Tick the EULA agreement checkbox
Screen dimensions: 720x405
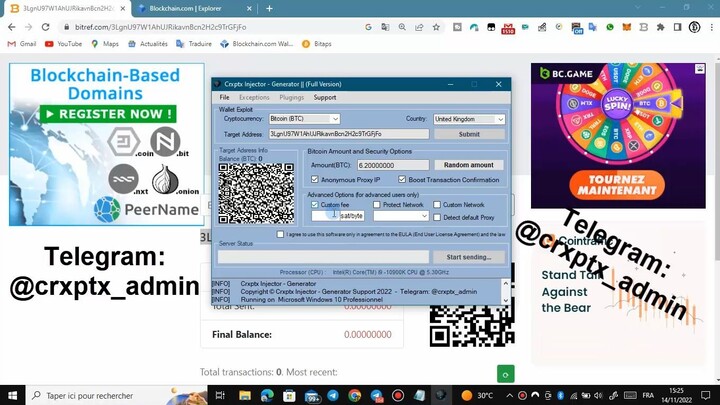click(x=280, y=234)
